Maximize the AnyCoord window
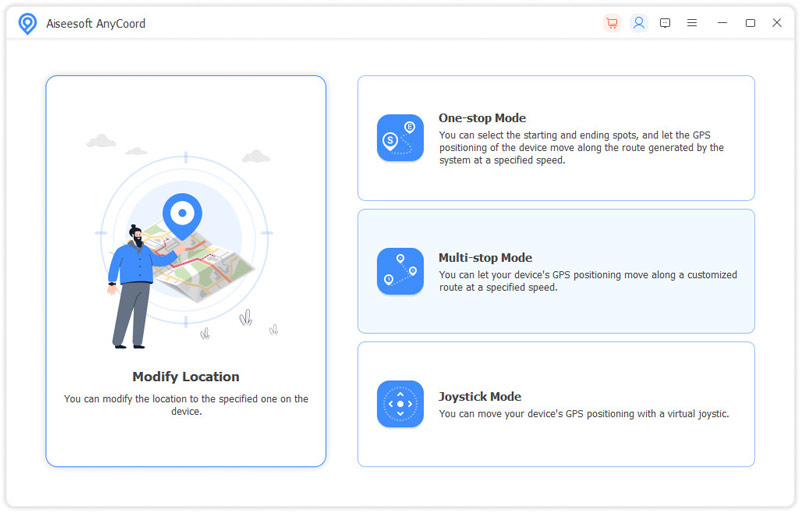Viewport: 800px width, 512px height. tap(750, 23)
